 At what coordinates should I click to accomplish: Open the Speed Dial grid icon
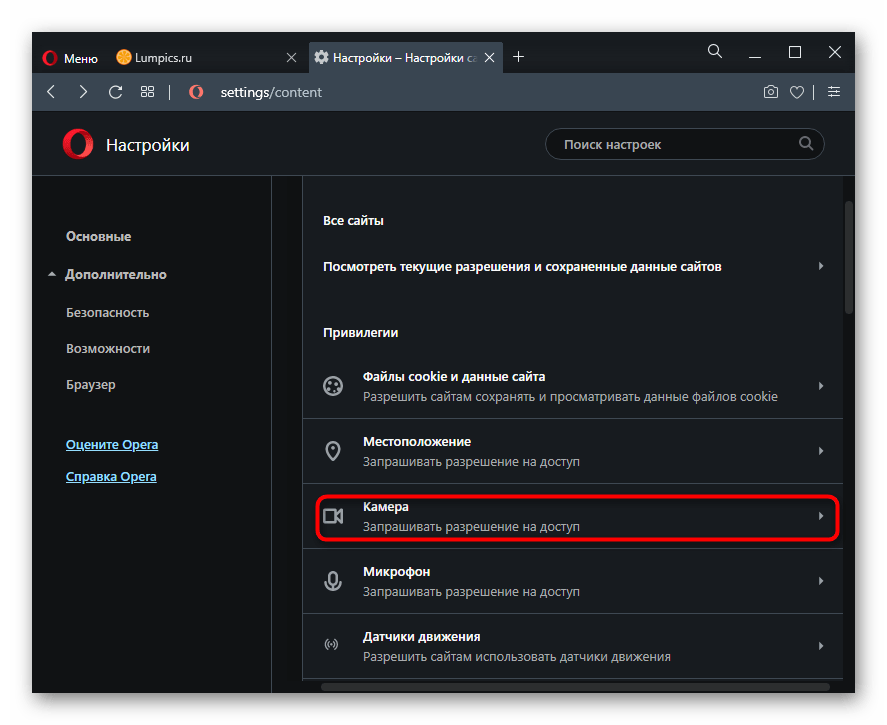(147, 92)
